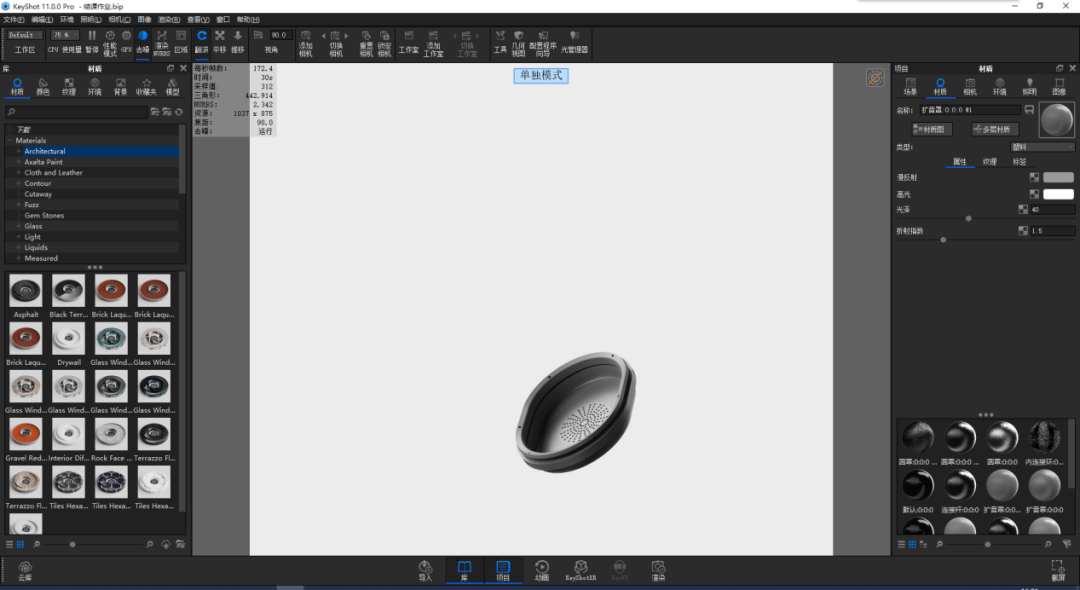Select the 平移 pan camera tool
Image resolution: width=1080 pixels, height=590 pixels.
coord(220,41)
